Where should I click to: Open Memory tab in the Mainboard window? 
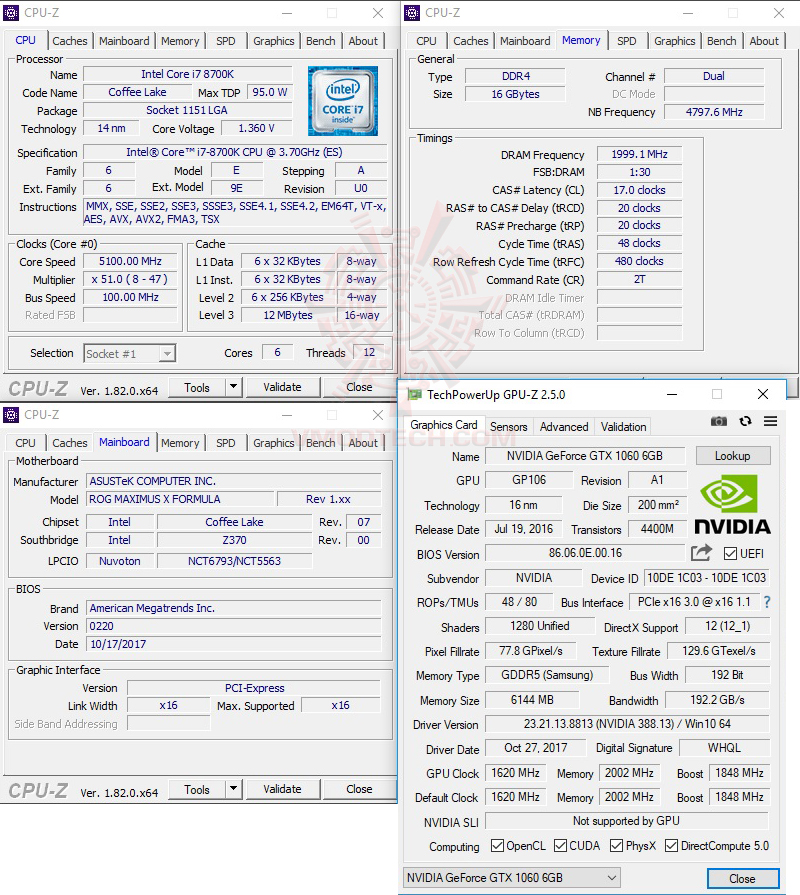tap(180, 443)
